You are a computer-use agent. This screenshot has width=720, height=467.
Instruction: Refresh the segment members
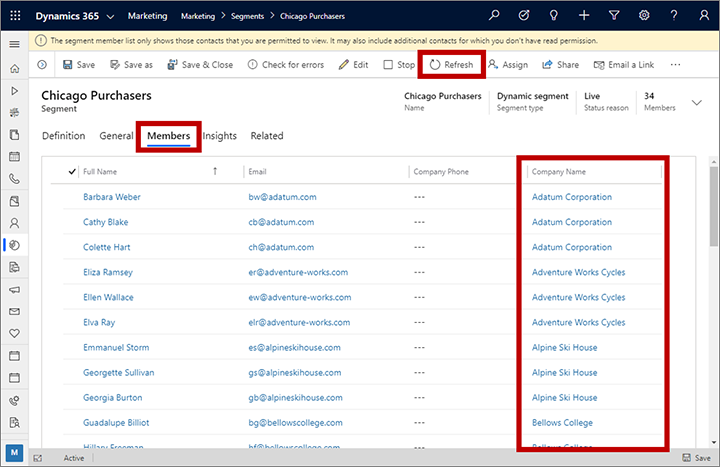451,65
